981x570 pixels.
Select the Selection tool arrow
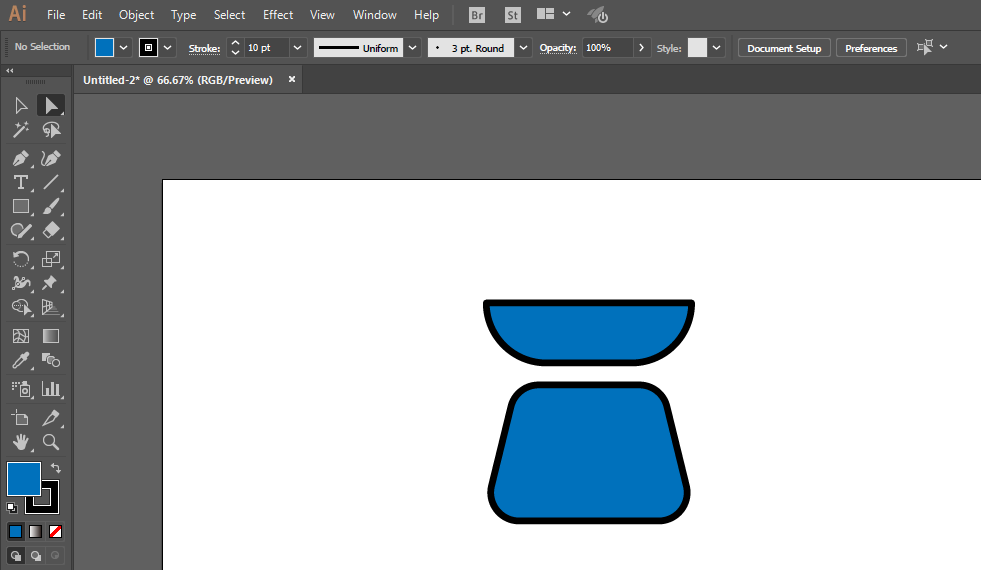tap(21, 106)
